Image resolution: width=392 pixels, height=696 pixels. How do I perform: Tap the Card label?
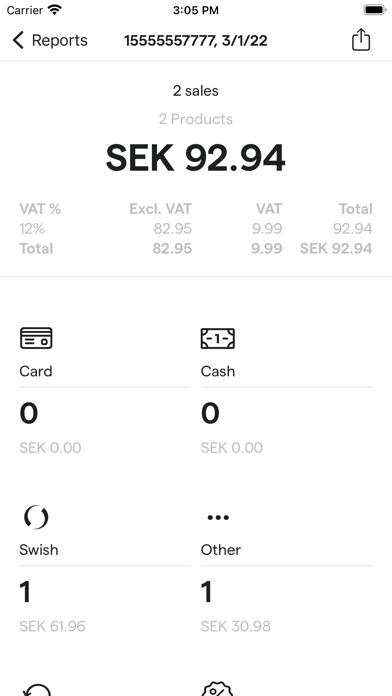point(36,371)
